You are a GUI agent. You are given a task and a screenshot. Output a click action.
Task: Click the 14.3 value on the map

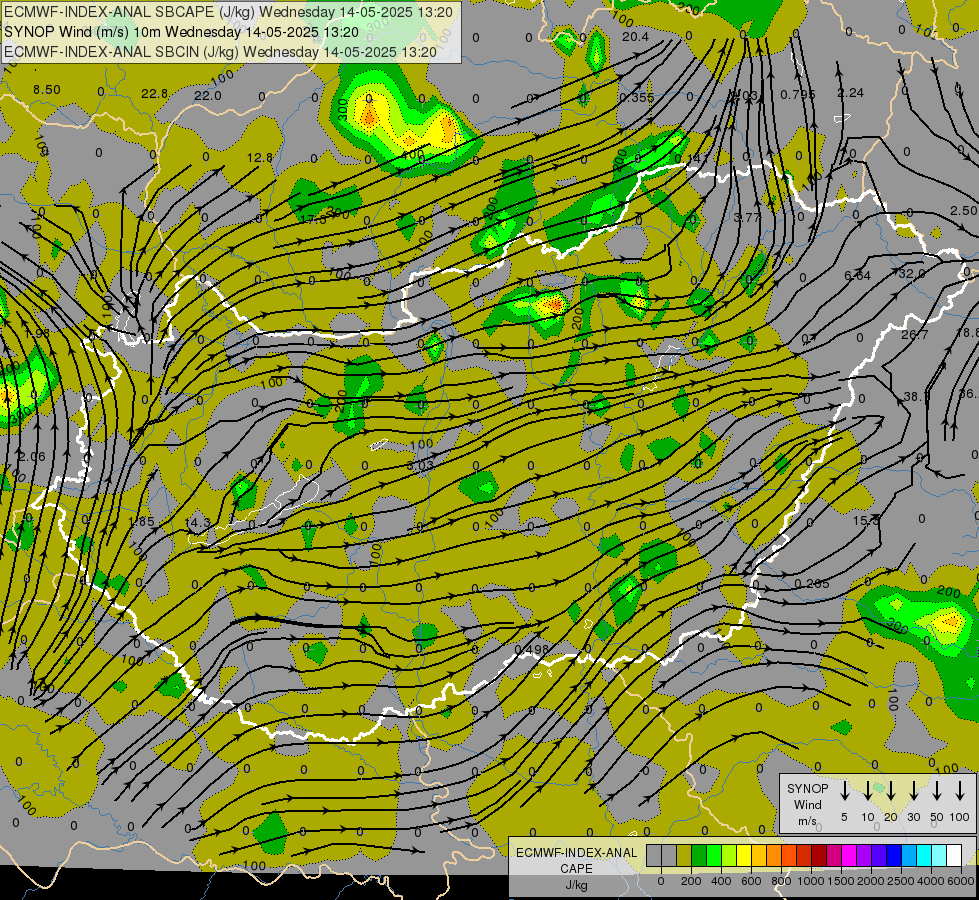point(197,522)
